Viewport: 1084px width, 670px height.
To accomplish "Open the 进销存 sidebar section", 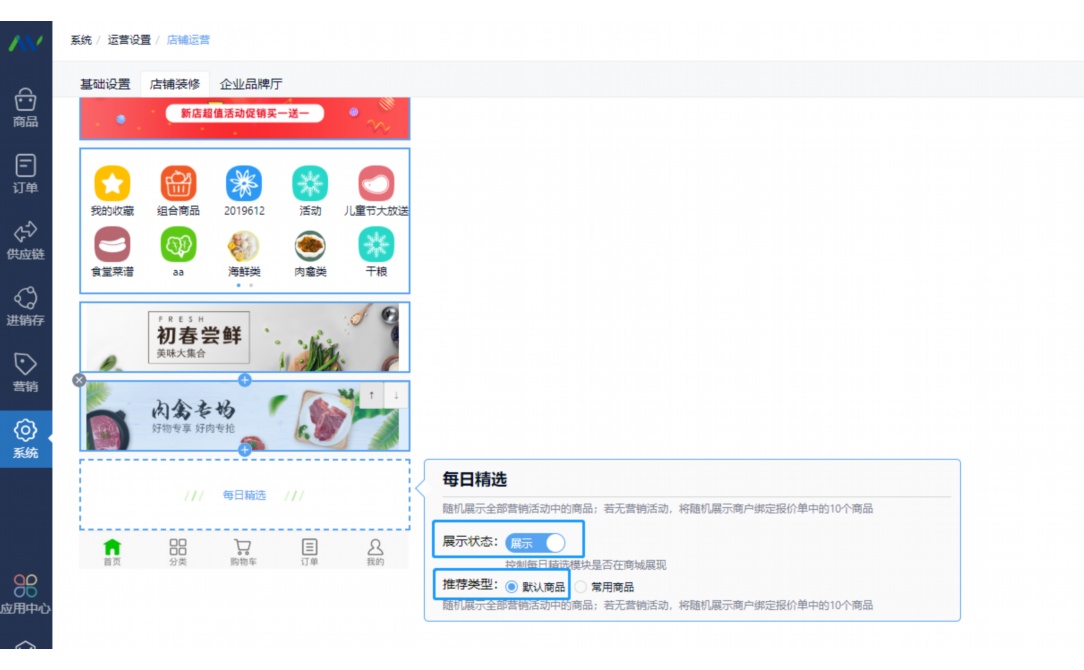I will tap(26, 307).
